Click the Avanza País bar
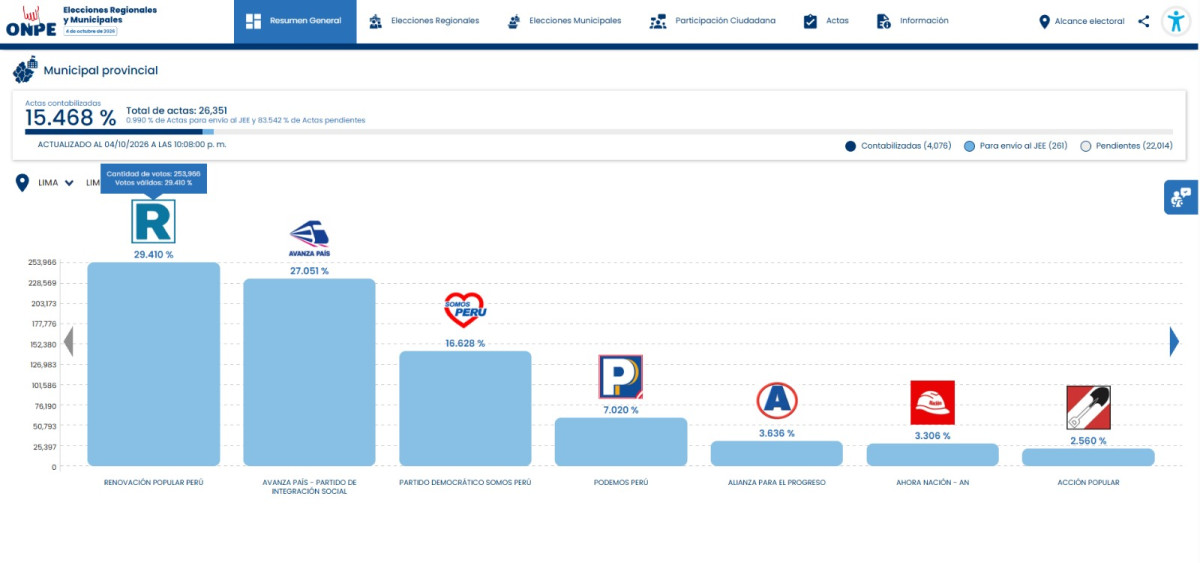1200x563 pixels. click(x=309, y=372)
